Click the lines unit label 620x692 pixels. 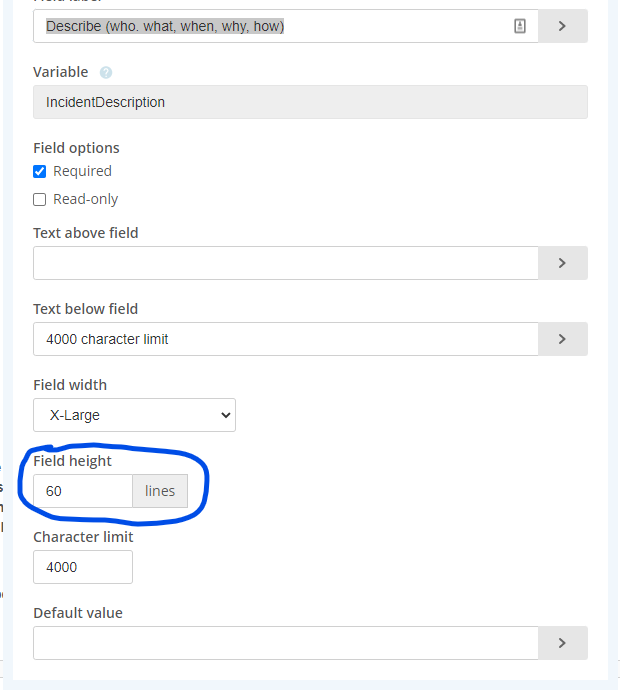pos(160,491)
